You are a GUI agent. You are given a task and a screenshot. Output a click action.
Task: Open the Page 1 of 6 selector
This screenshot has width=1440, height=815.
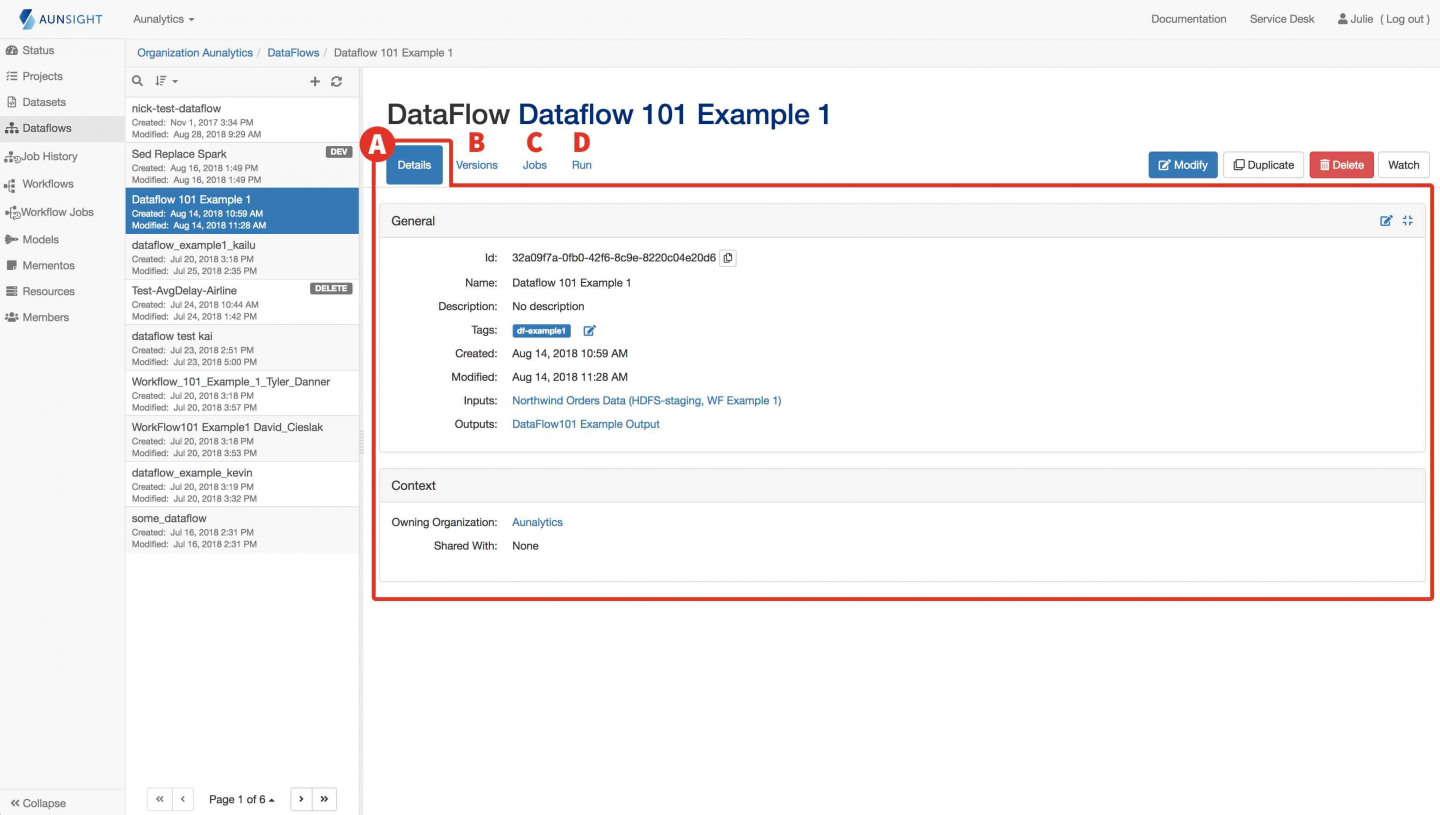pyautogui.click(x=242, y=799)
